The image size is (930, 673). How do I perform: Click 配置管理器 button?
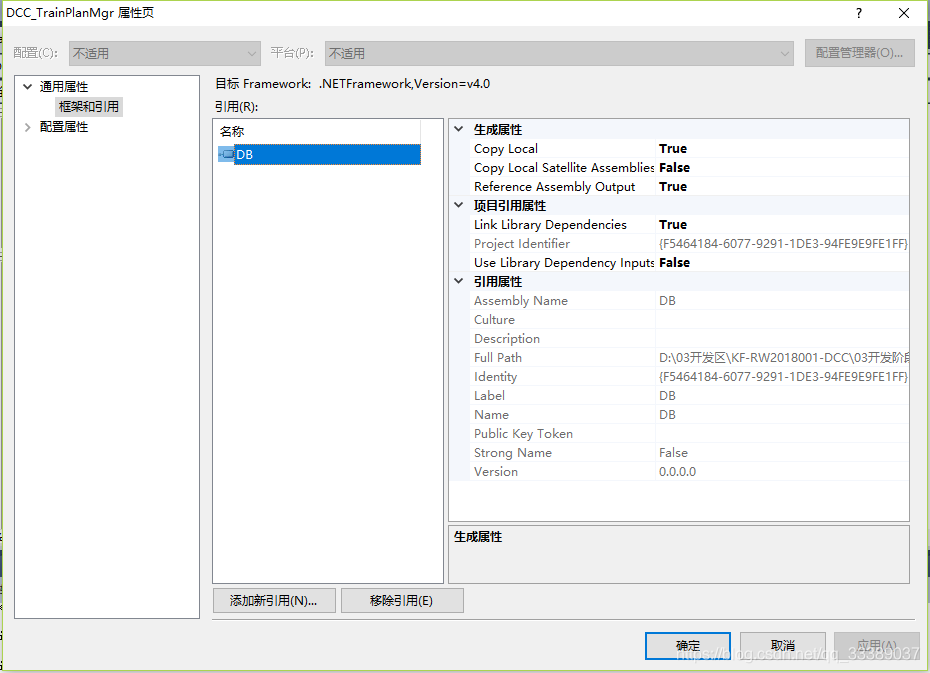(859, 53)
